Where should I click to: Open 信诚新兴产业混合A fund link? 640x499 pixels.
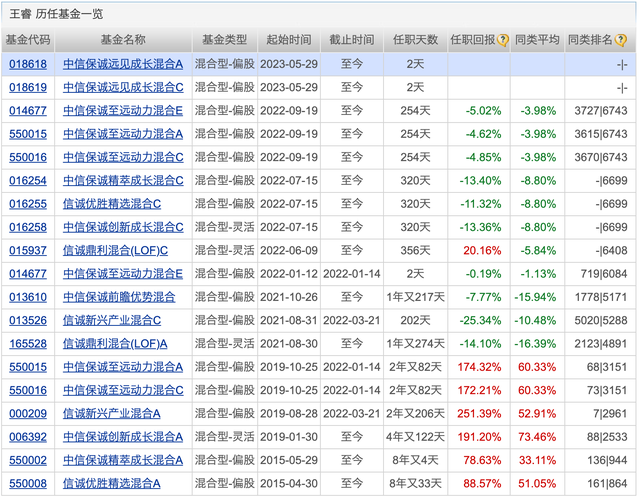(x=111, y=414)
